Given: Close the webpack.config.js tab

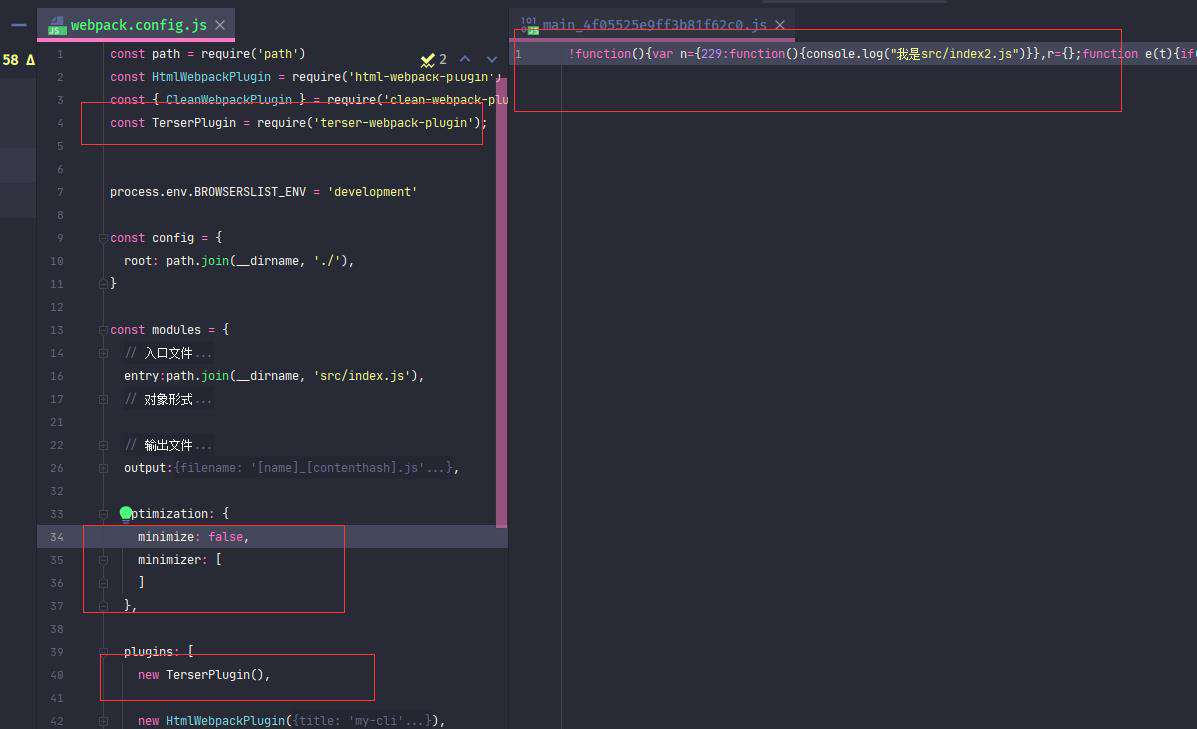Looking at the screenshot, I should point(220,25).
